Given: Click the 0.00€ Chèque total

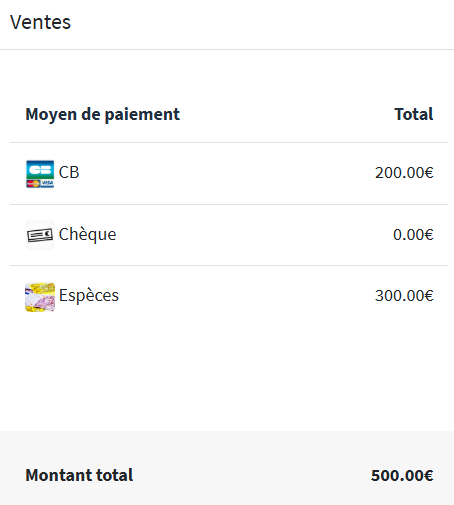Looking at the screenshot, I should point(413,235).
